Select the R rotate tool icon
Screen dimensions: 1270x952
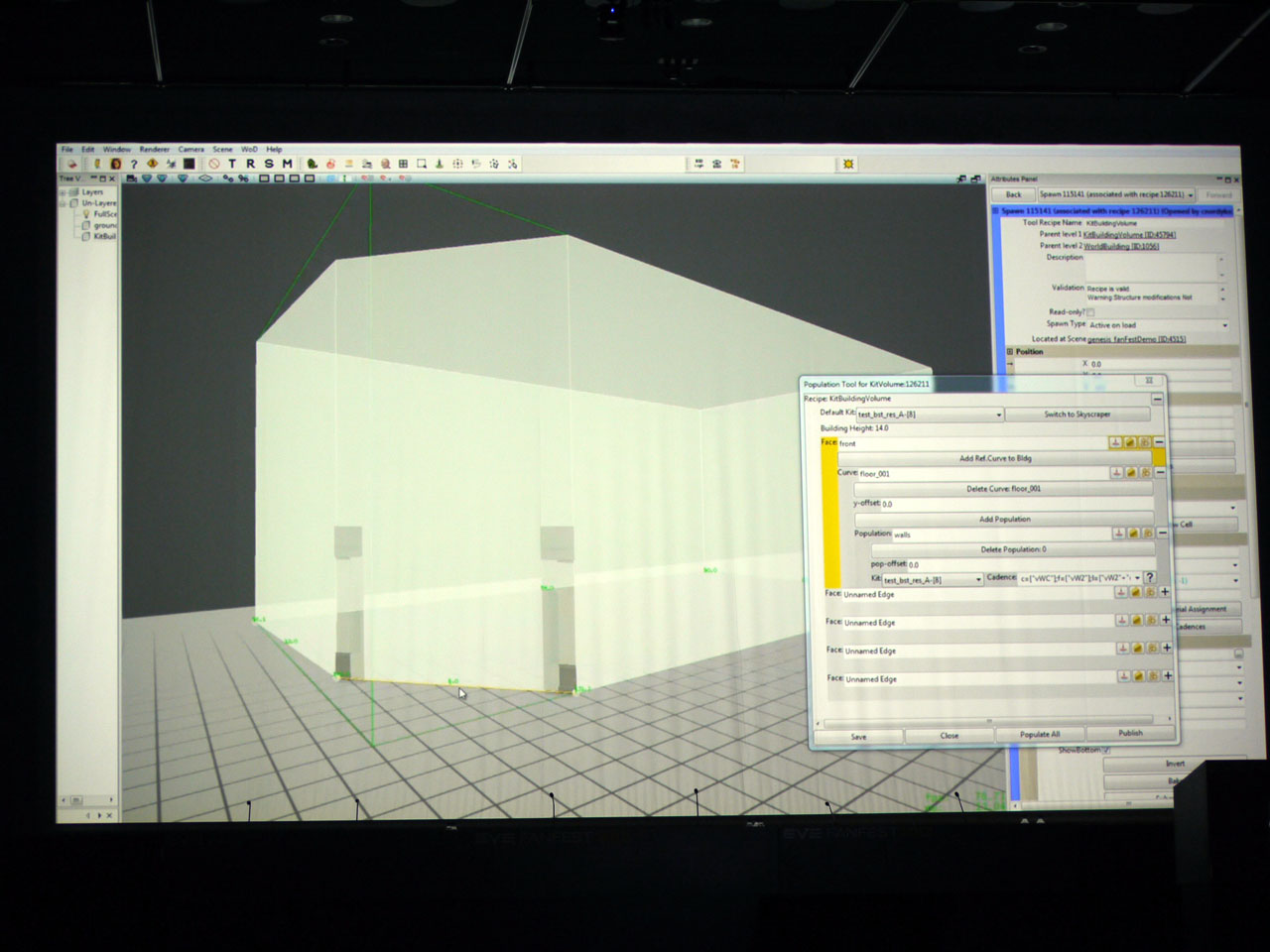click(250, 164)
